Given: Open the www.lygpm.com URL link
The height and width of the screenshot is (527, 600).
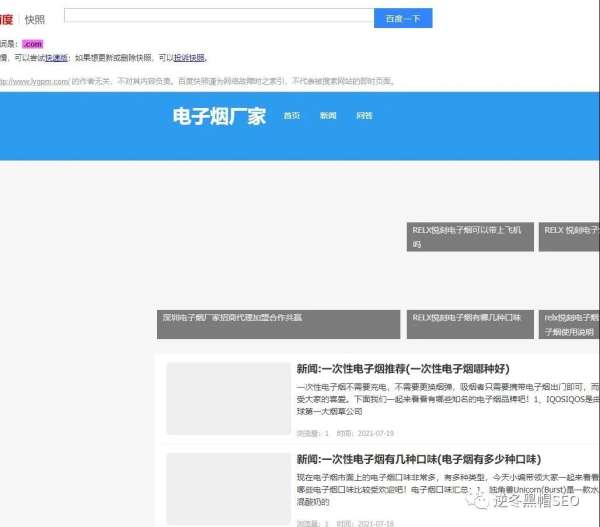Looking at the screenshot, I should tap(34, 82).
